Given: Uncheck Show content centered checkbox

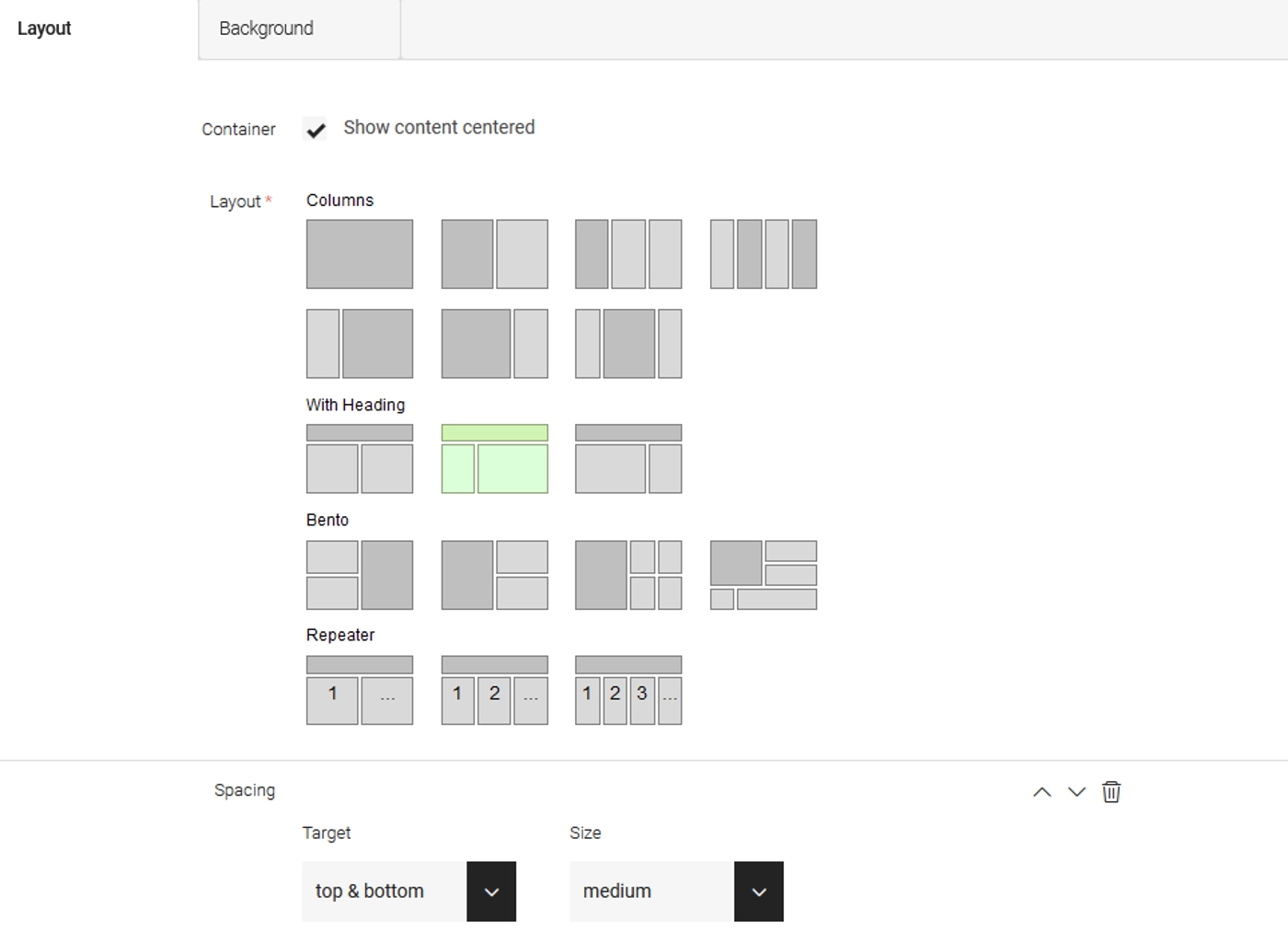Looking at the screenshot, I should coord(316,130).
